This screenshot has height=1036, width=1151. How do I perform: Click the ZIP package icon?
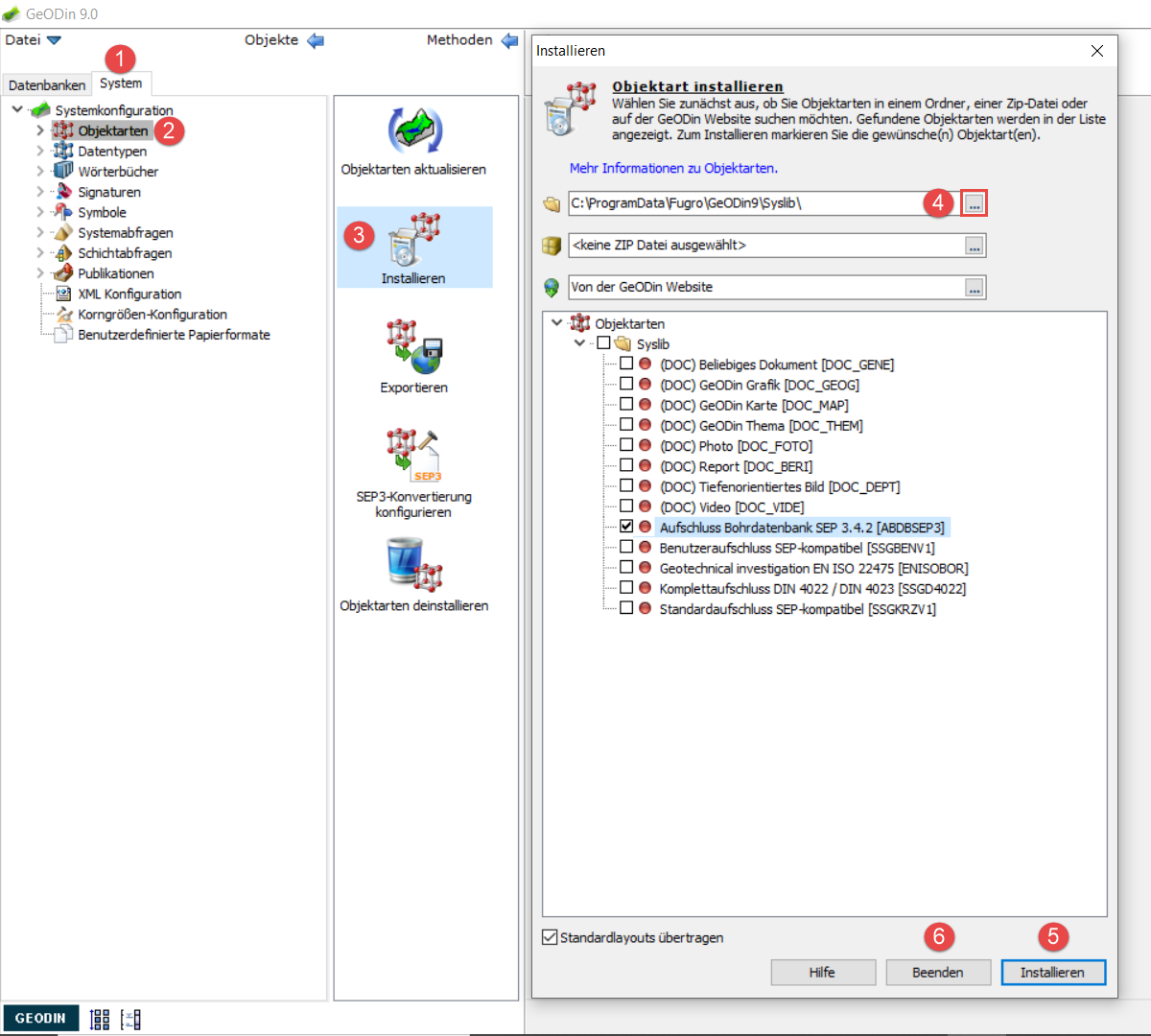[552, 246]
